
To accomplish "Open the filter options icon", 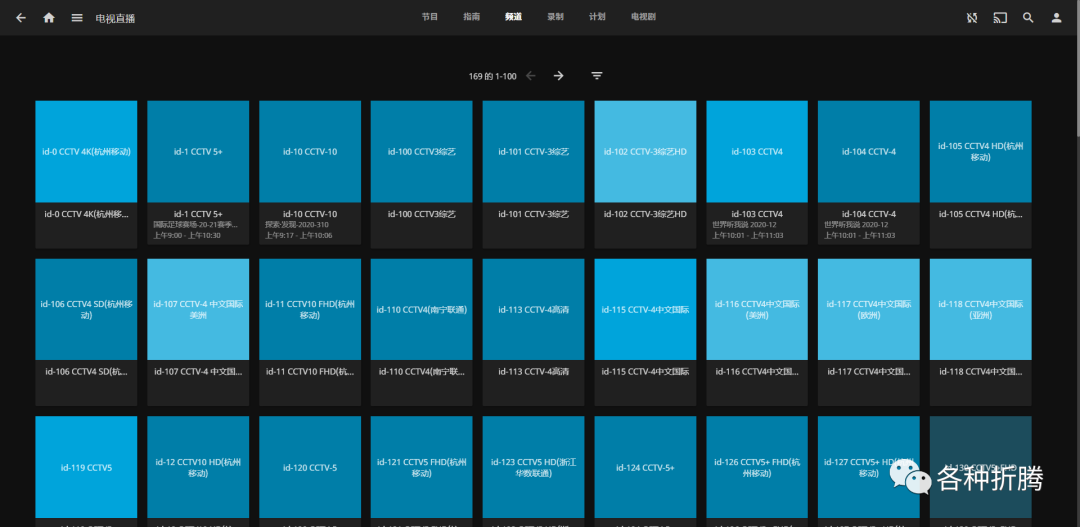I will pos(597,76).
